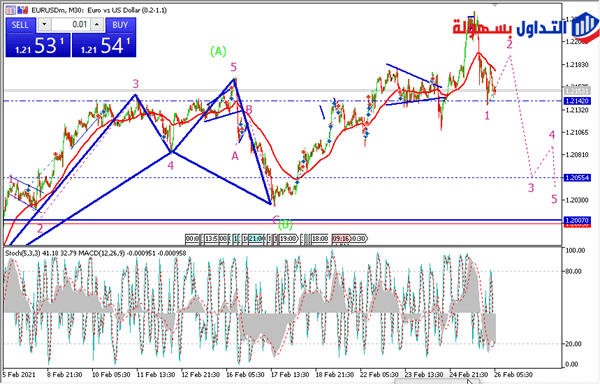Screen dimensions: 600x384
Task: Click the pink 09:16 event time marker
Action: 341,239
